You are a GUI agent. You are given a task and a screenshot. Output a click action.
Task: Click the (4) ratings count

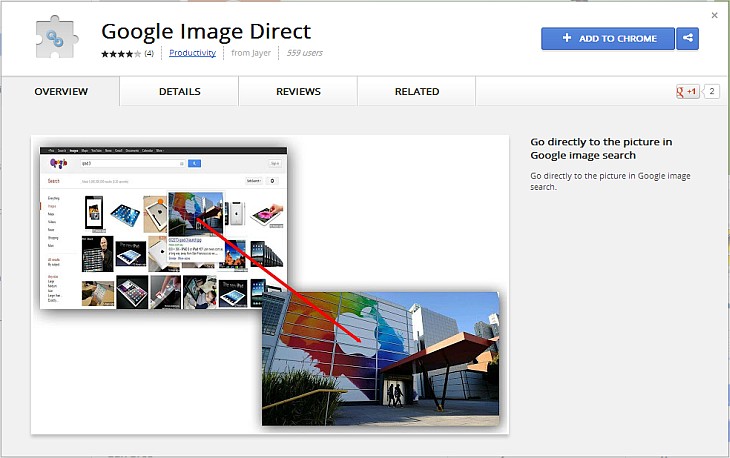click(149, 53)
